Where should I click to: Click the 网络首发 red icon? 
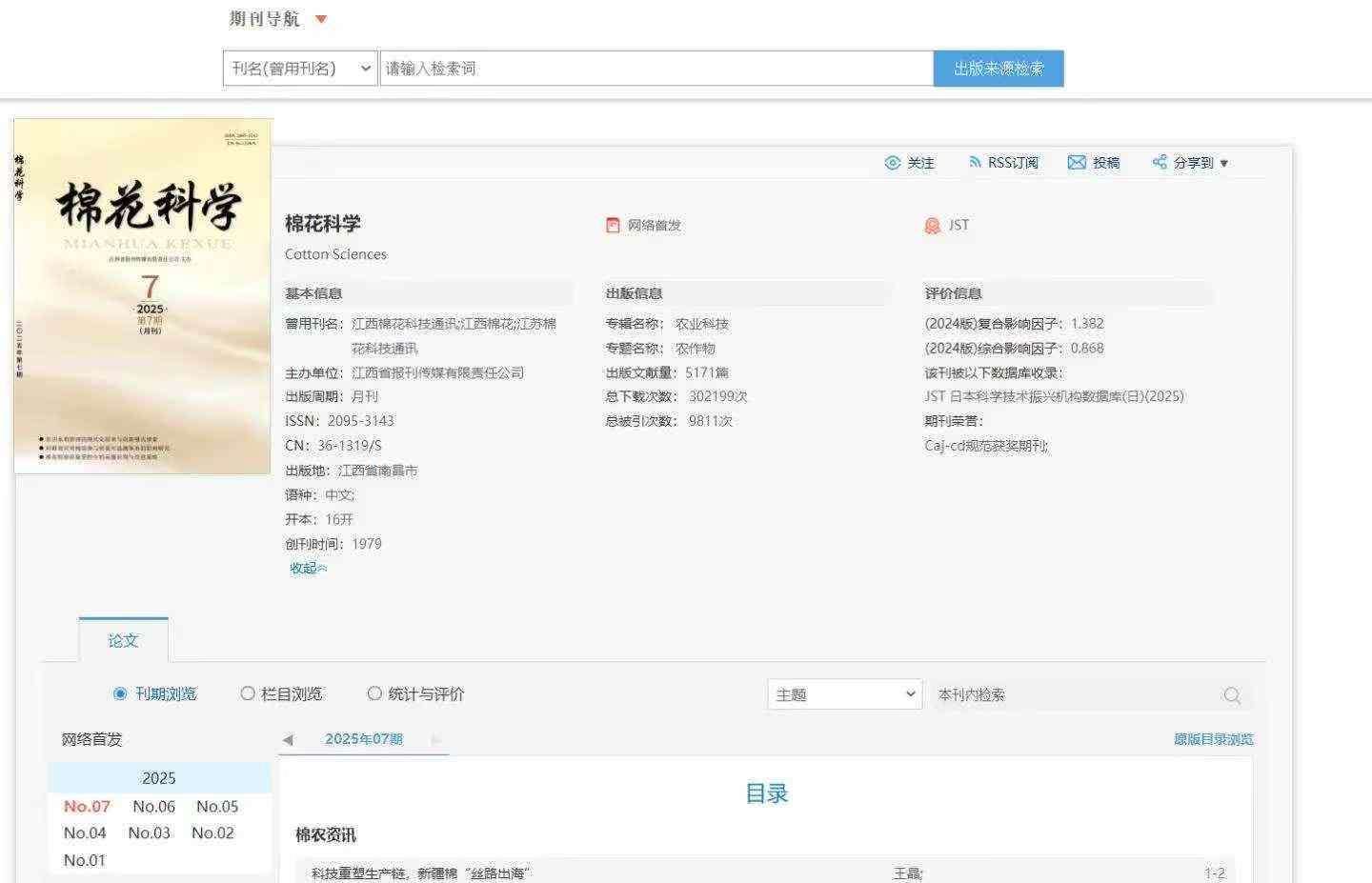(x=613, y=226)
